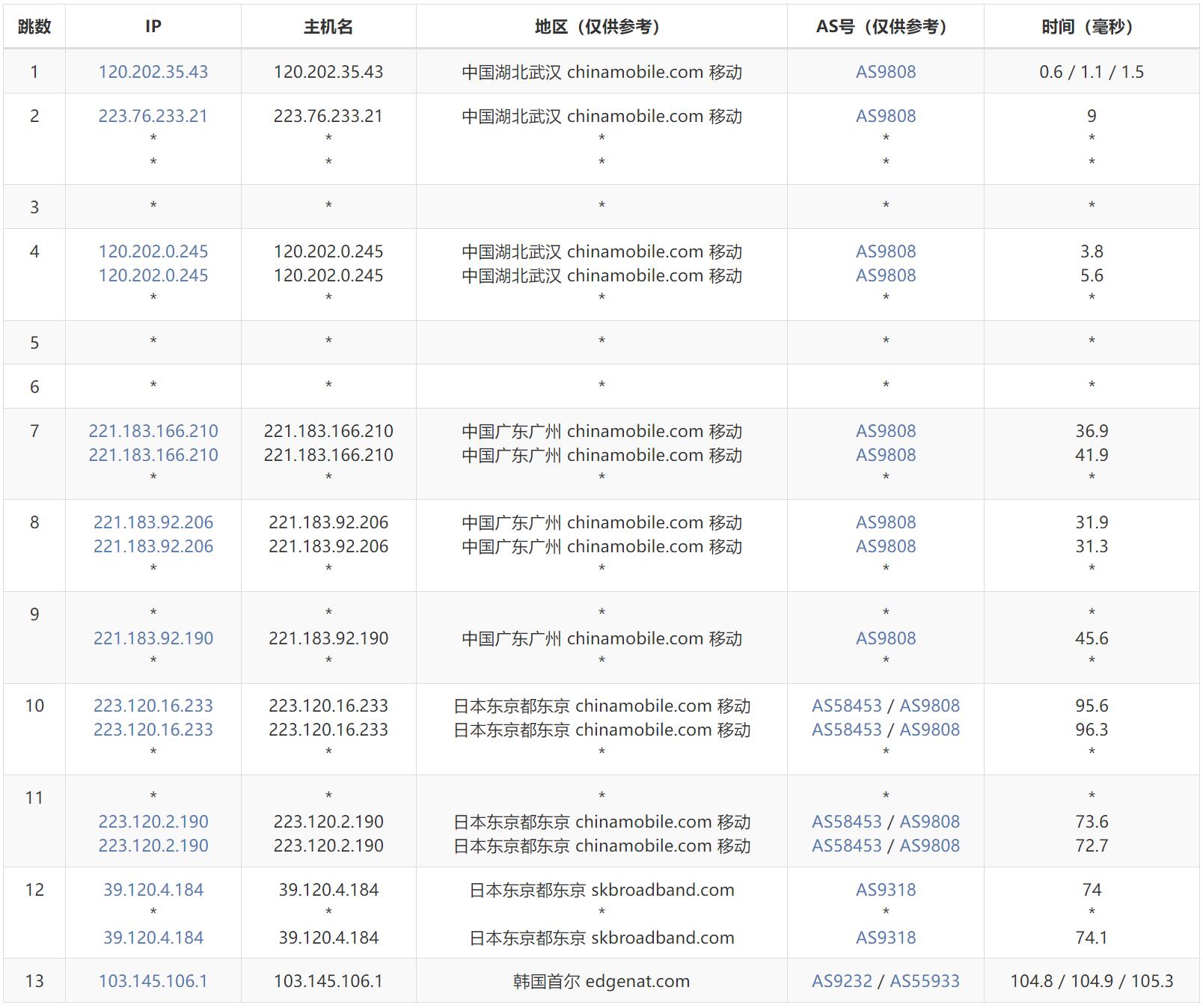Viewport: 1203px width, 1008px height.
Task: Open the AS9808 link in hop 9 row
Action: [x=886, y=638]
